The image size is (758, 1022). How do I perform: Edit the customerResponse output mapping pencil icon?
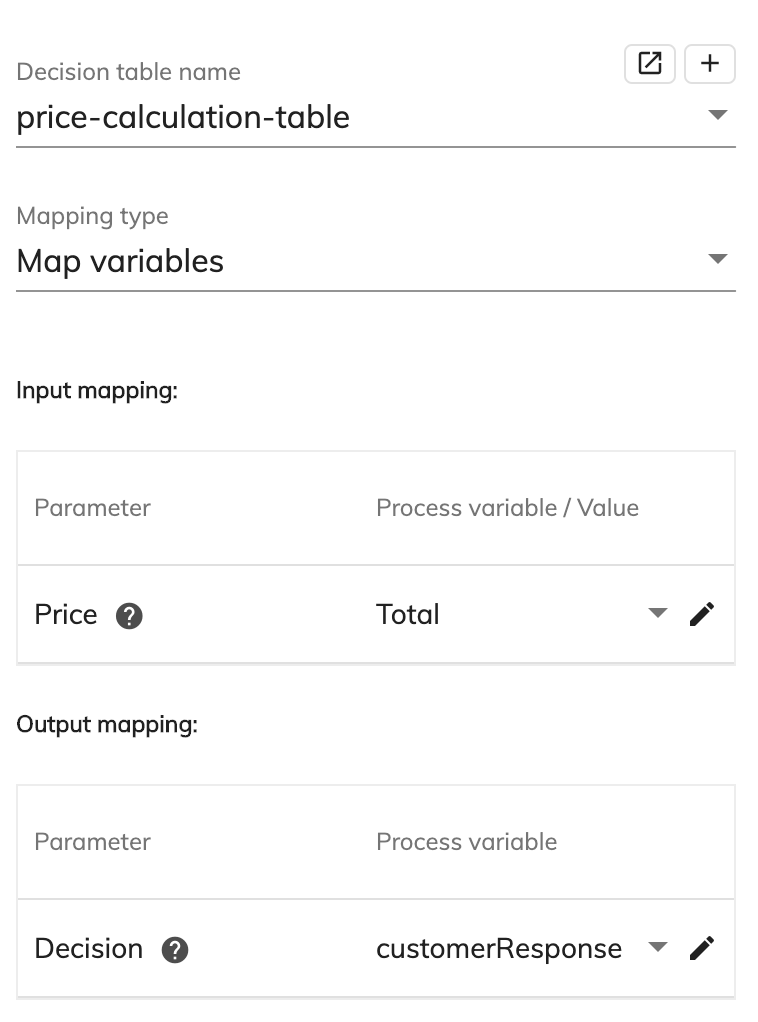click(x=702, y=947)
